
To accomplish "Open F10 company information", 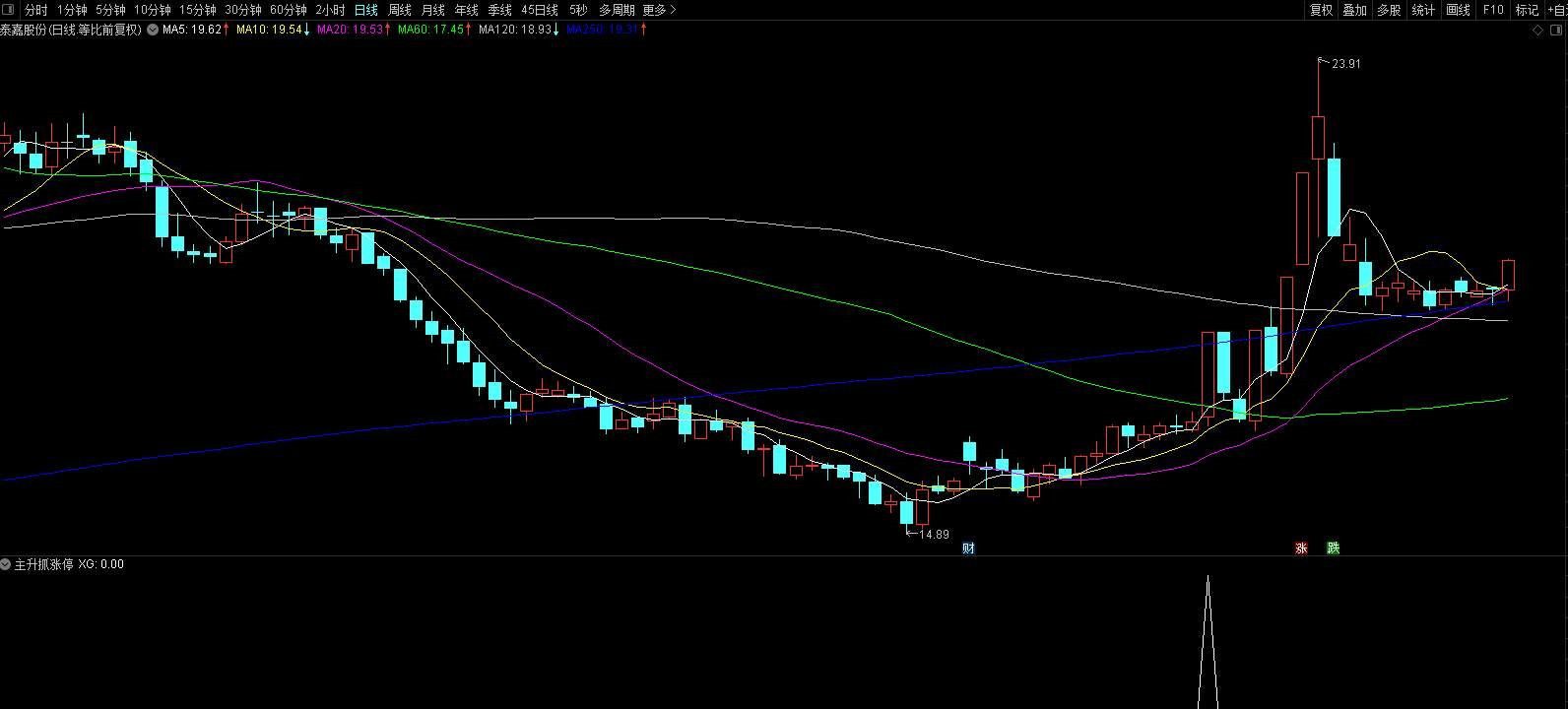I will click(x=1493, y=10).
